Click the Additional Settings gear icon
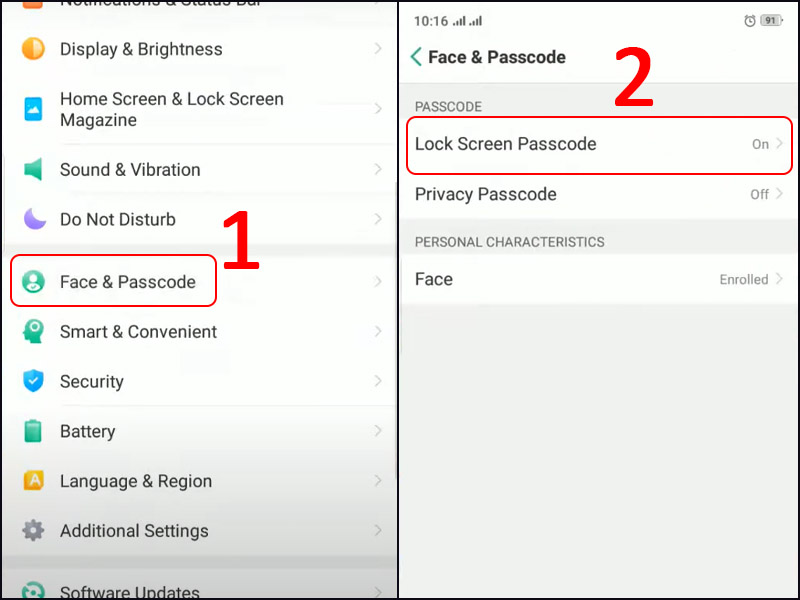 (x=34, y=531)
